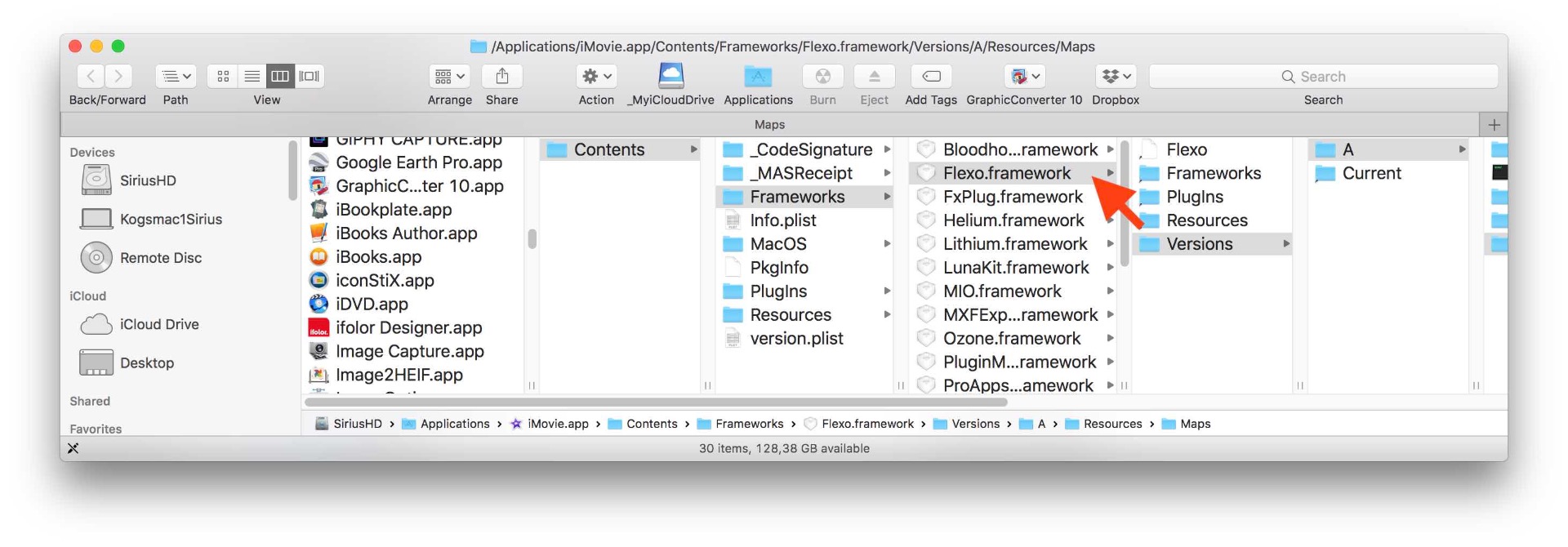Select iconStiX.app
1568x547 pixels.
385,281
